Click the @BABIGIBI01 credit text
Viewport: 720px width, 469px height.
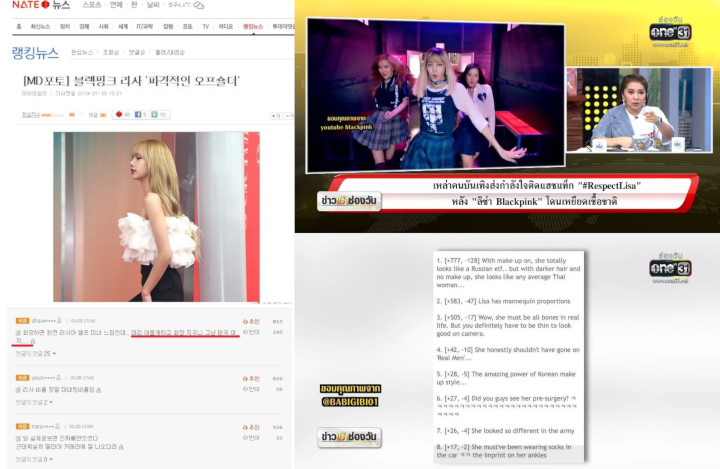350,402
